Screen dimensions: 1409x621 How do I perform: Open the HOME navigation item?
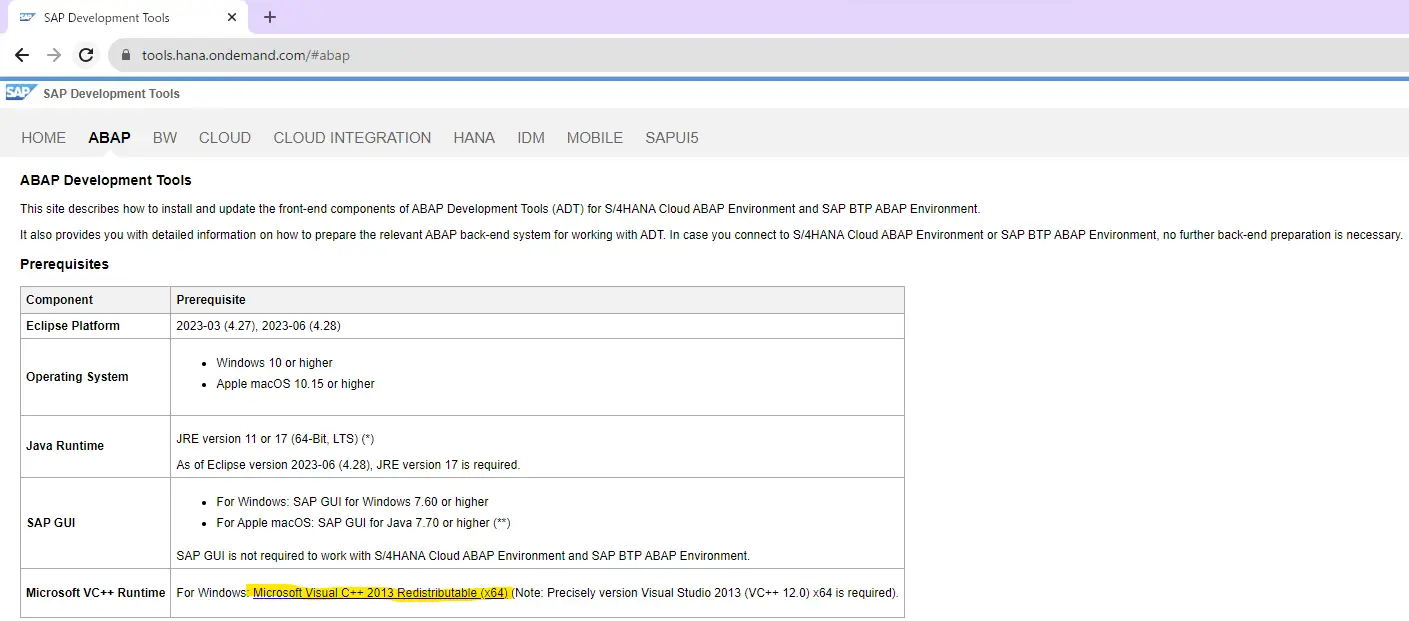[44, 138]
